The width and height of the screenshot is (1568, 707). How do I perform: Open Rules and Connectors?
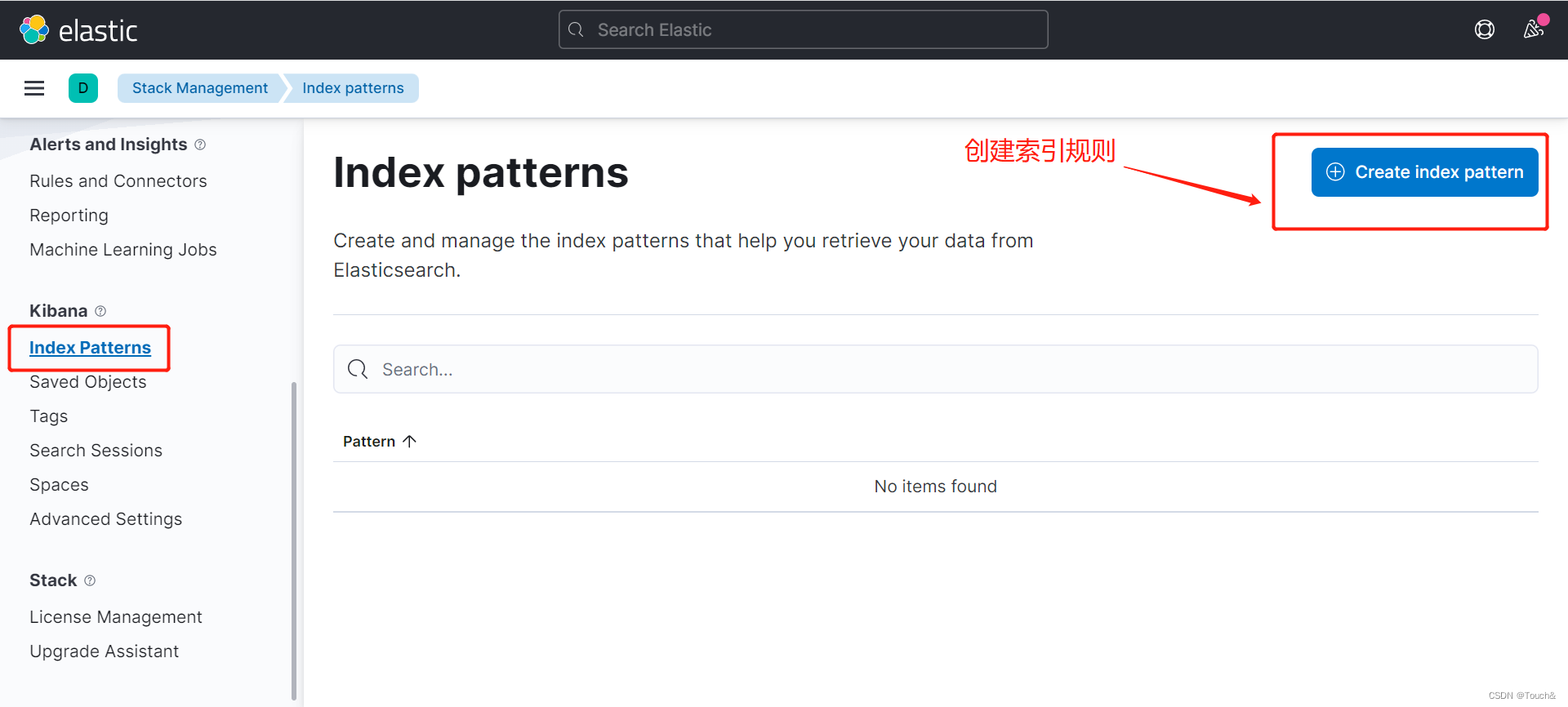[x=118, y=181]
